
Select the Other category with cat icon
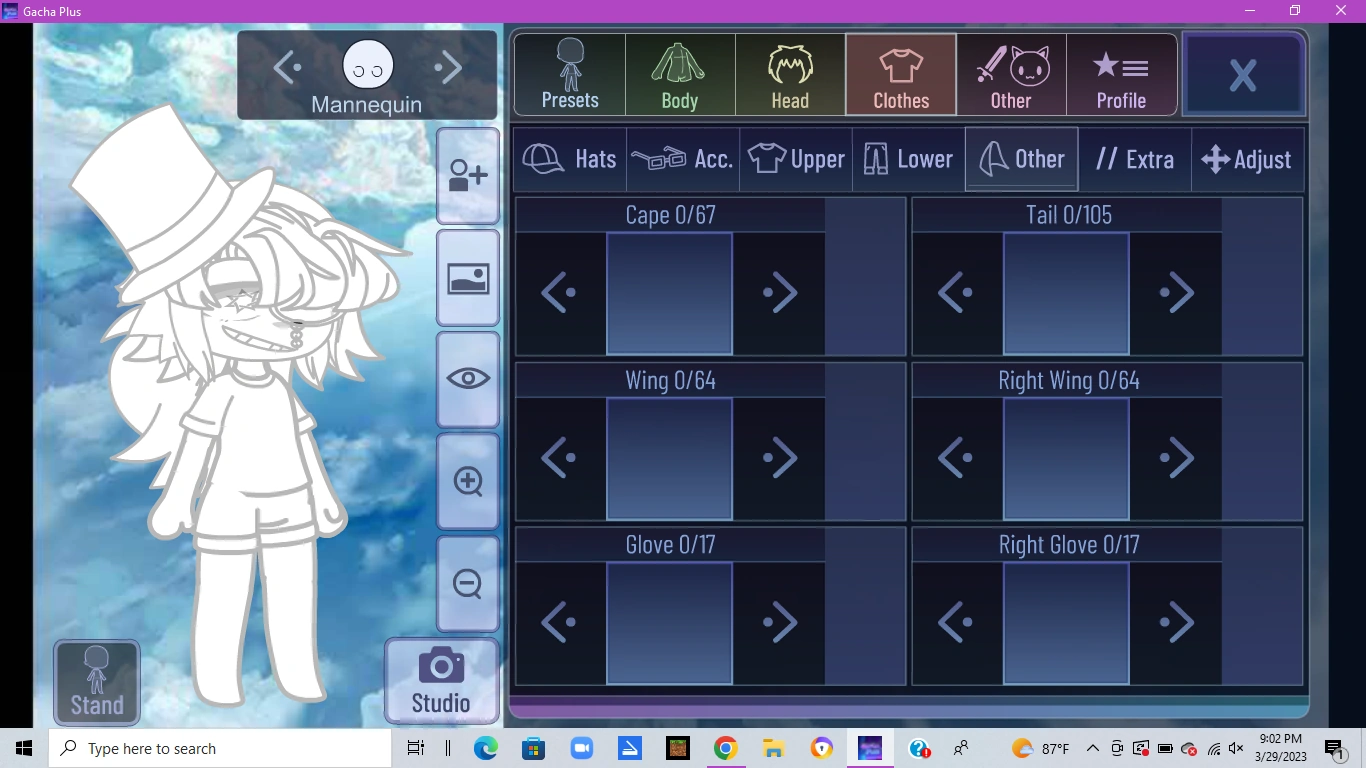tap(1011, 75)
